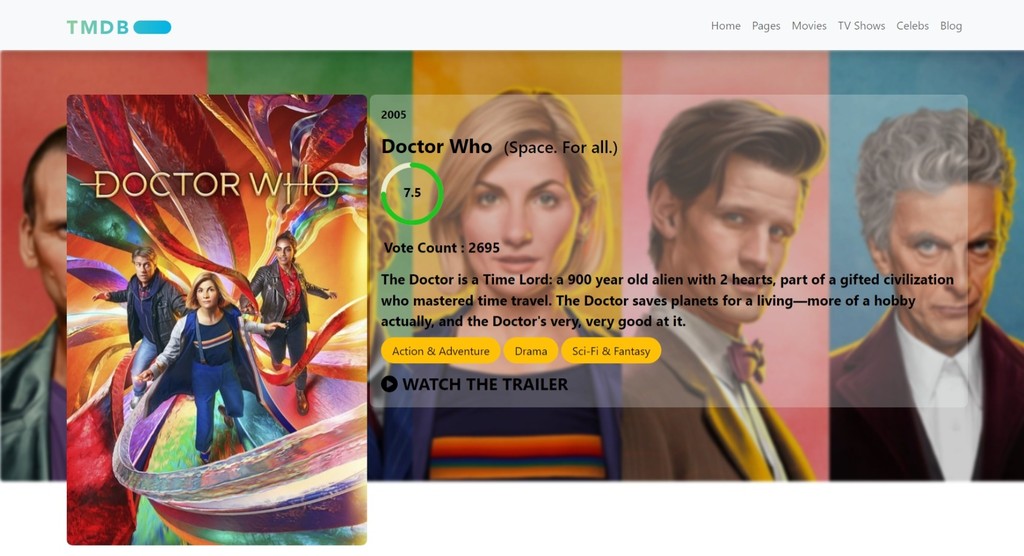Select the Action & Adventure genre tag
Viewport: 1024px width, 556px height.
click(x=441, y=351)
